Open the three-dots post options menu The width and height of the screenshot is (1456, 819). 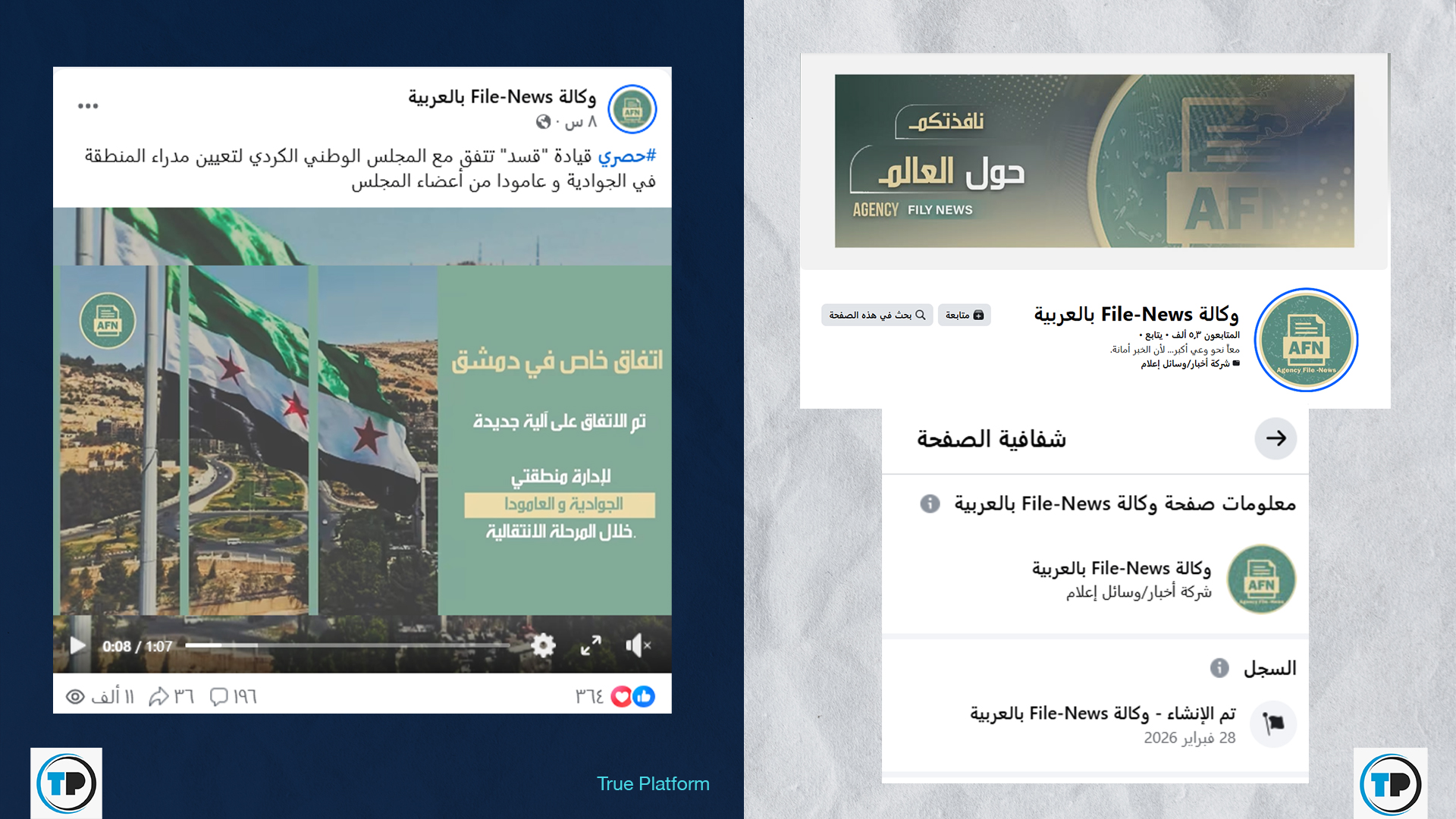(88, 106)
